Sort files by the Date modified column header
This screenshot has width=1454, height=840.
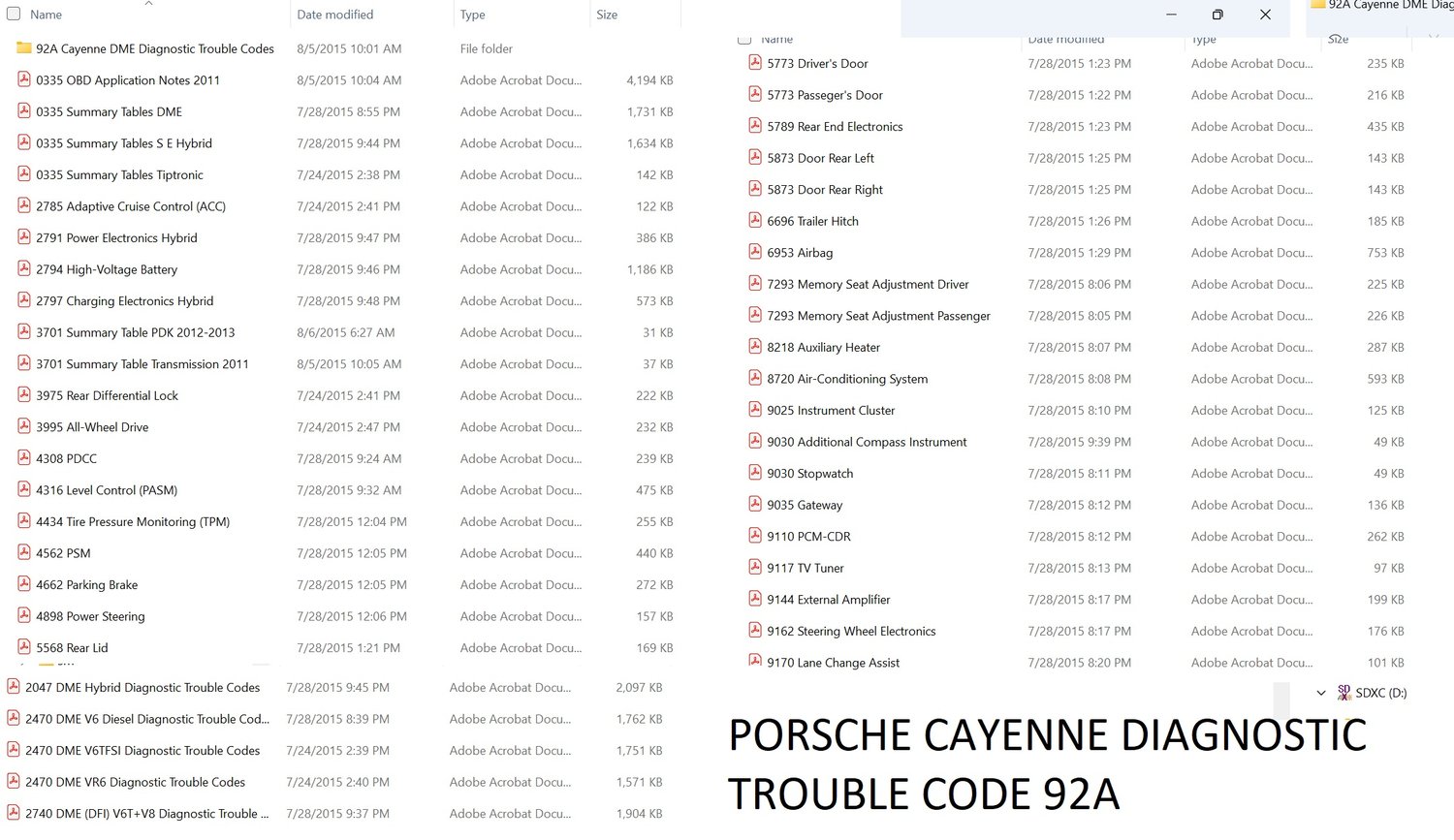point(335,15)
